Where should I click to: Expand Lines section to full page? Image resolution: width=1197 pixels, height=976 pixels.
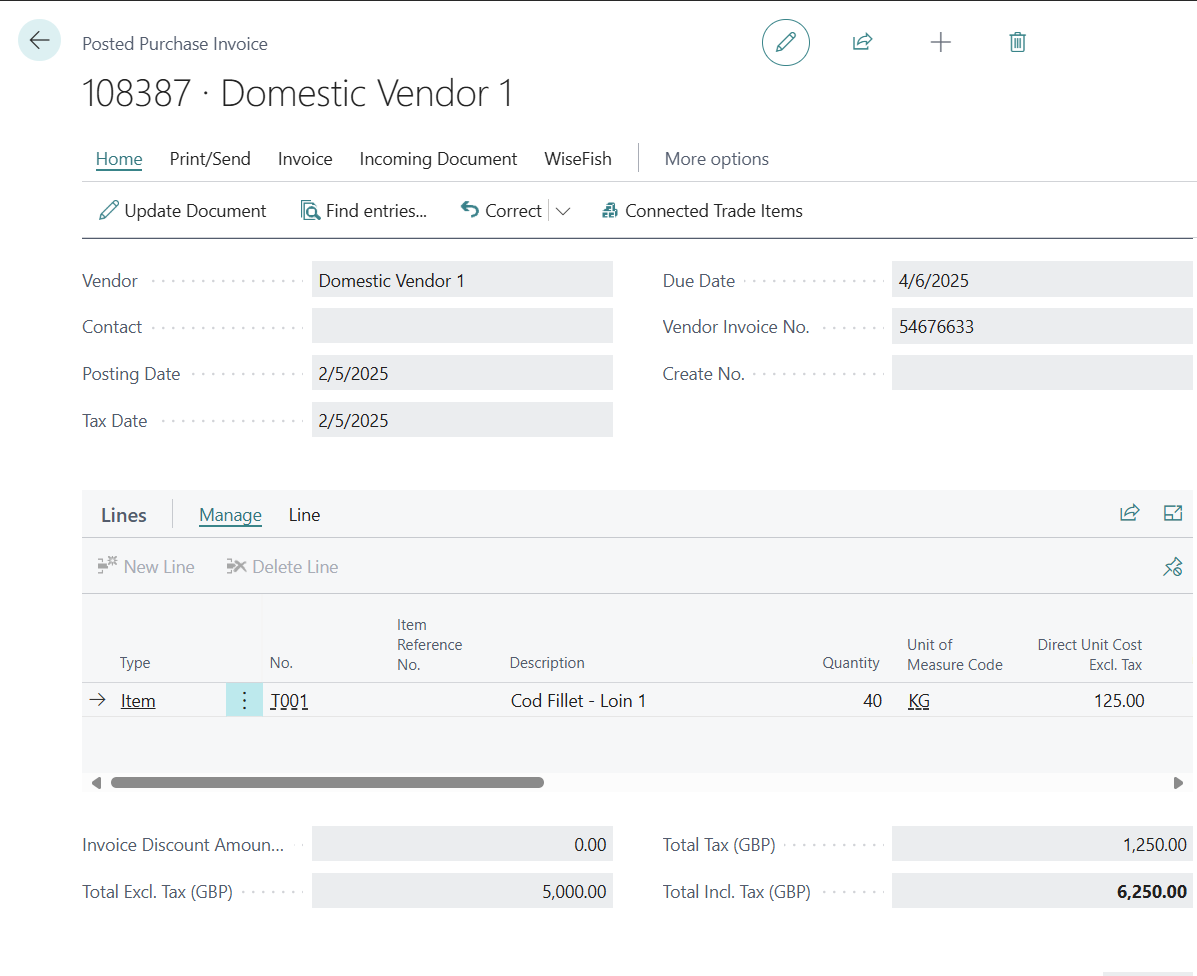(x=1173, y=513)
